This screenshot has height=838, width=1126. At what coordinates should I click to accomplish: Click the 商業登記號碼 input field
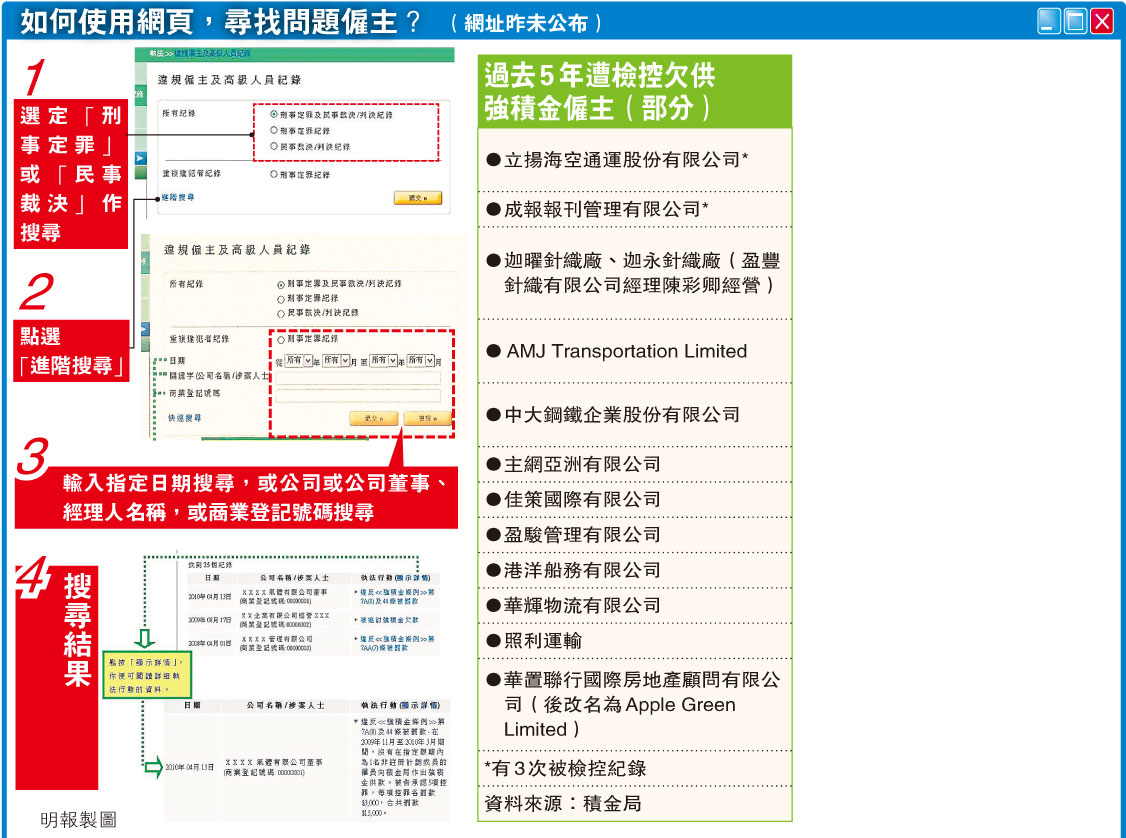click(358, 394)
